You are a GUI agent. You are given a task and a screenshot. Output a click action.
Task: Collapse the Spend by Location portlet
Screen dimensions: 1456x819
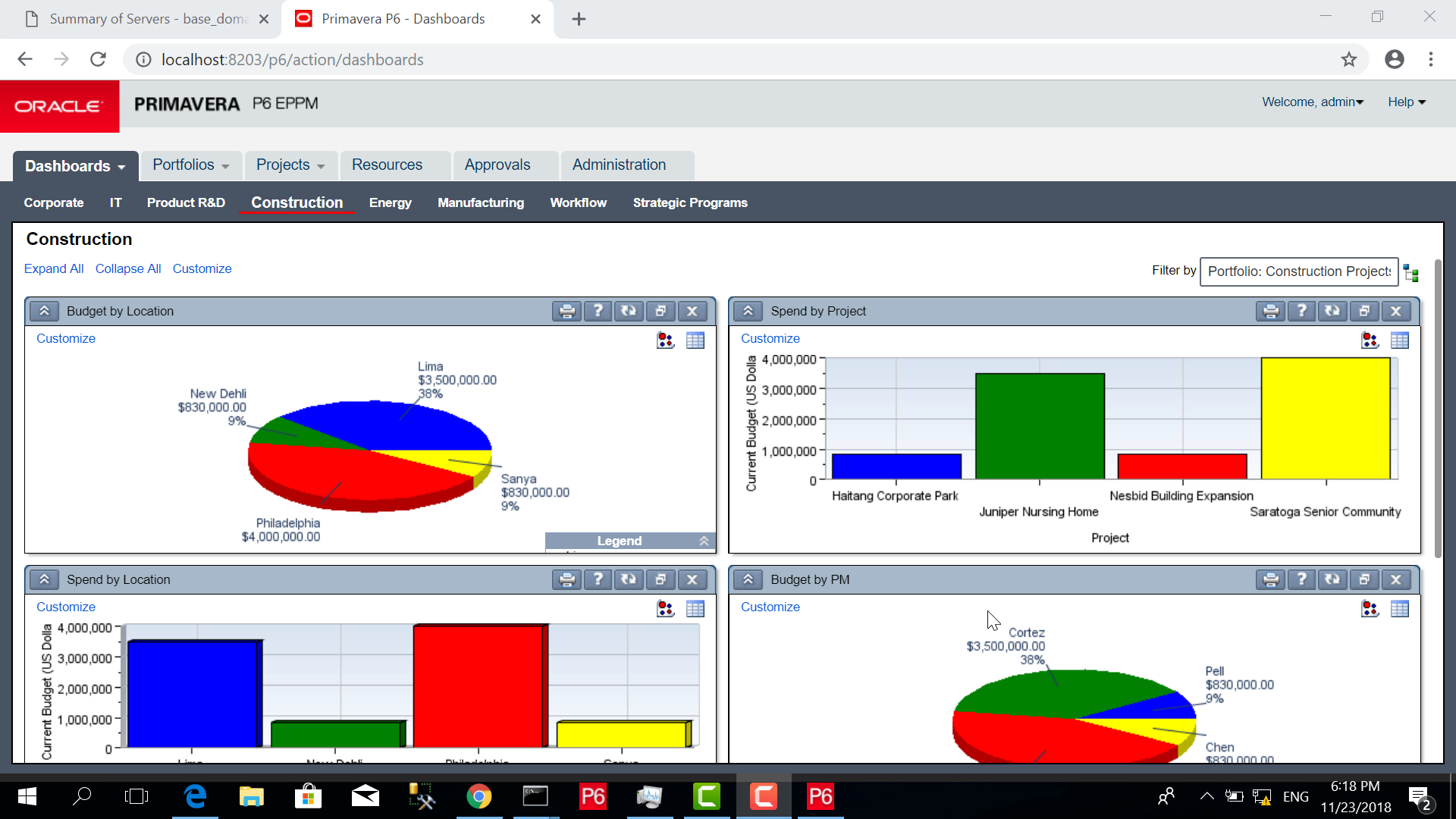point(44,579)
